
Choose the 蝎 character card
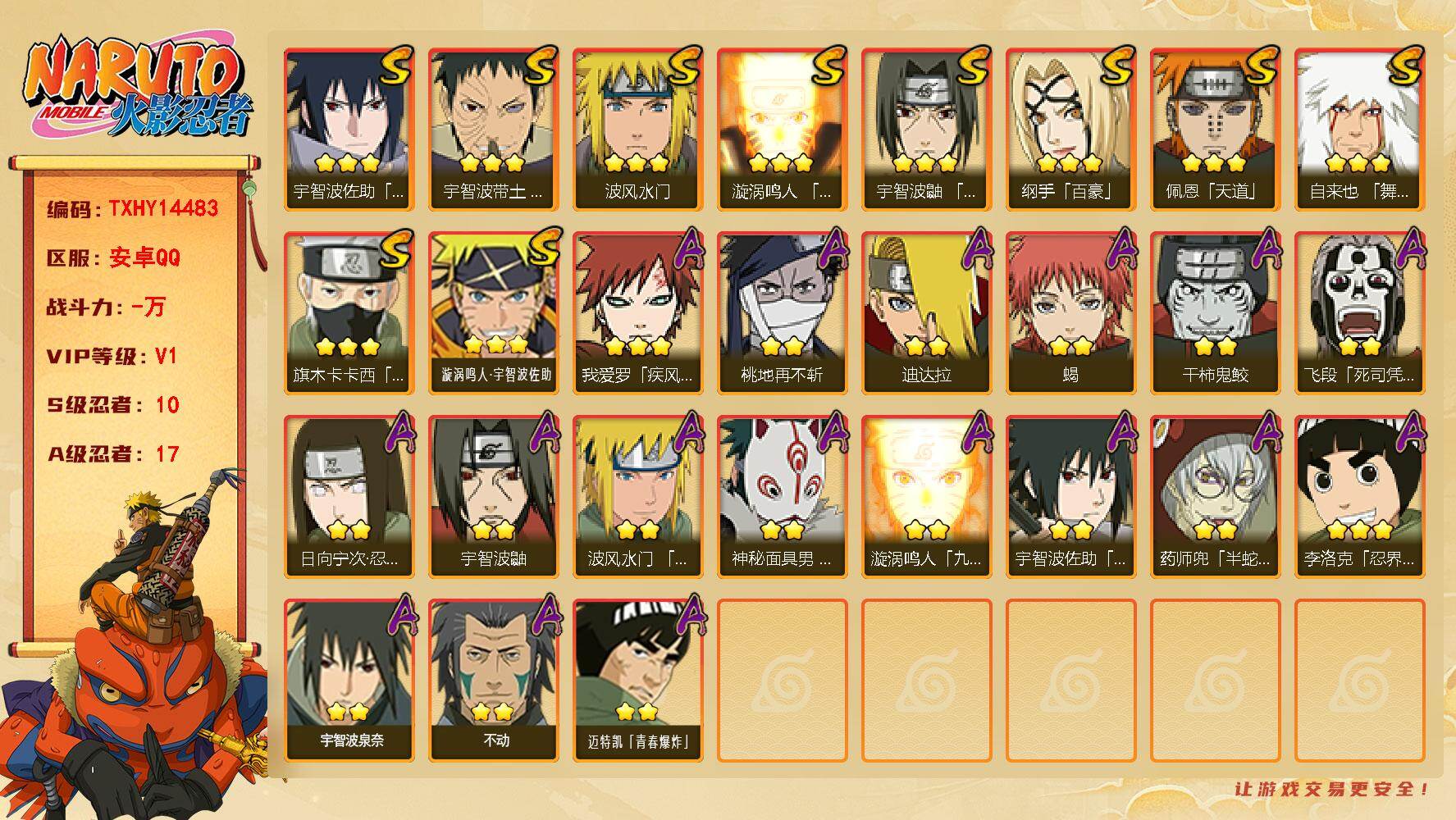tap(1070, 312)
